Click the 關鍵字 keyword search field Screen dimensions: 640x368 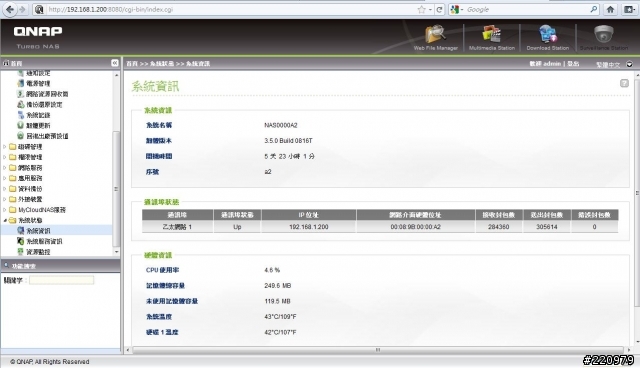(61, 280)
